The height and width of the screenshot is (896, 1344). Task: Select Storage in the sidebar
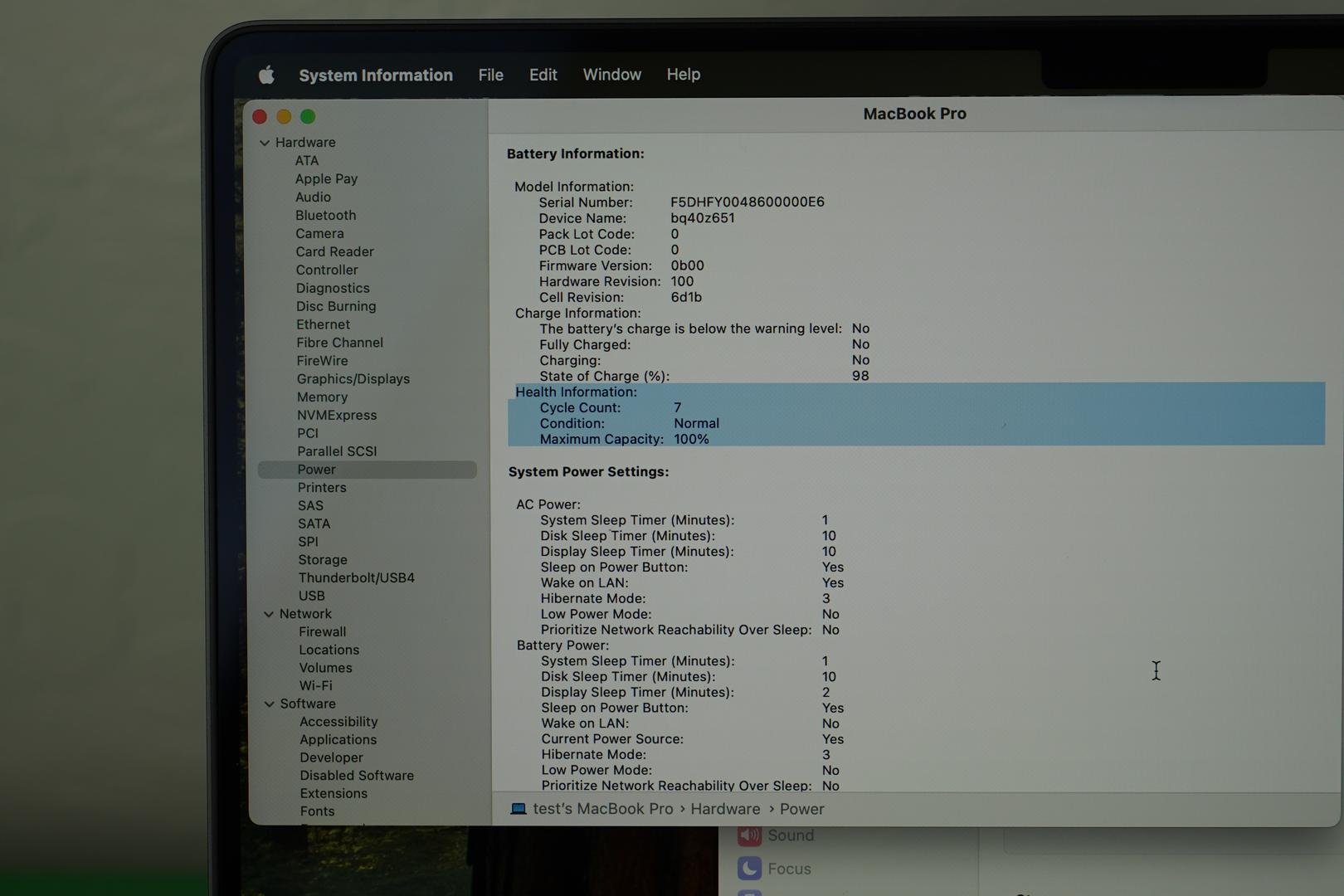[x=322, y=560]
